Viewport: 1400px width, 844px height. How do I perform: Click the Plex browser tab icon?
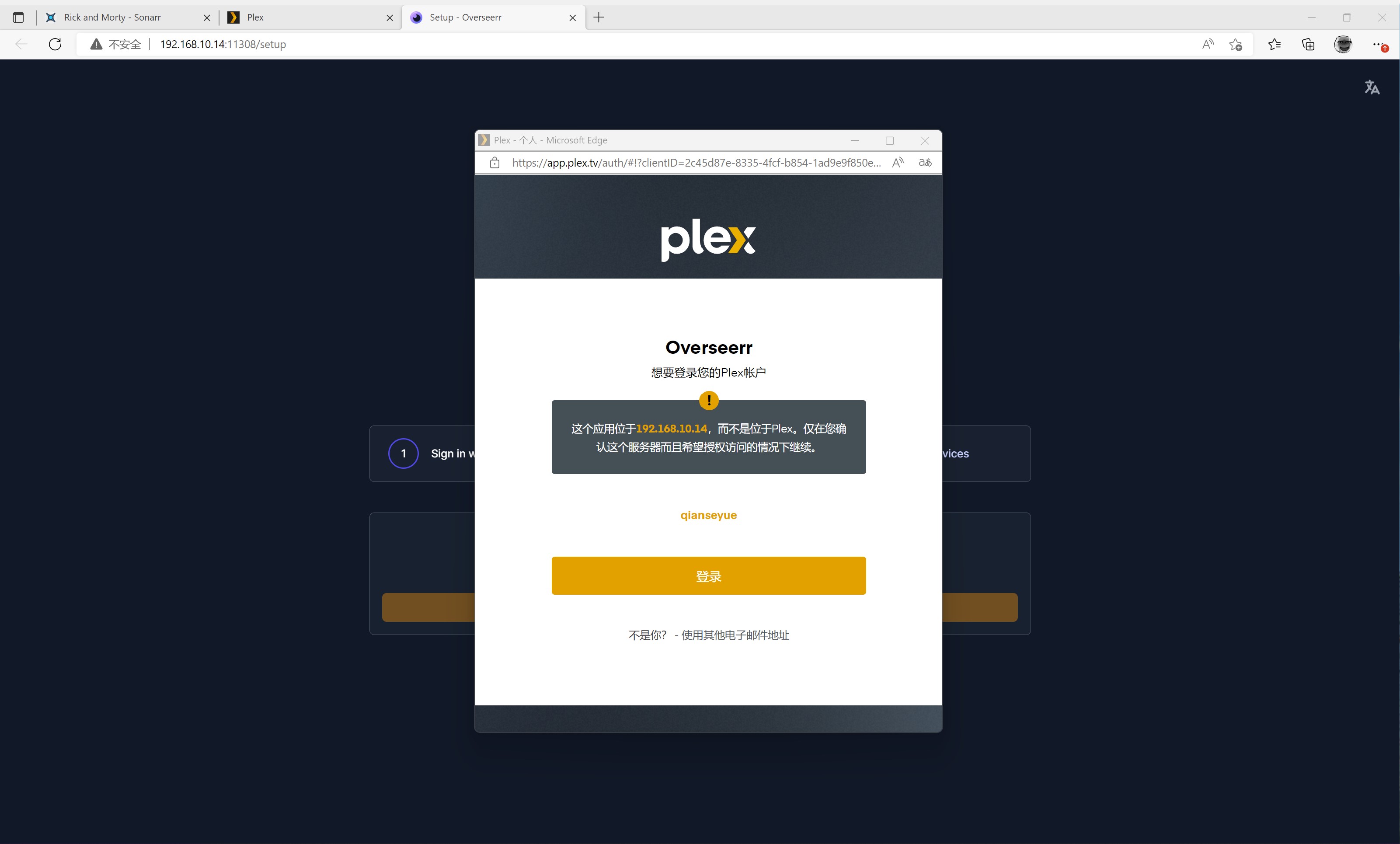coord(232,16)
